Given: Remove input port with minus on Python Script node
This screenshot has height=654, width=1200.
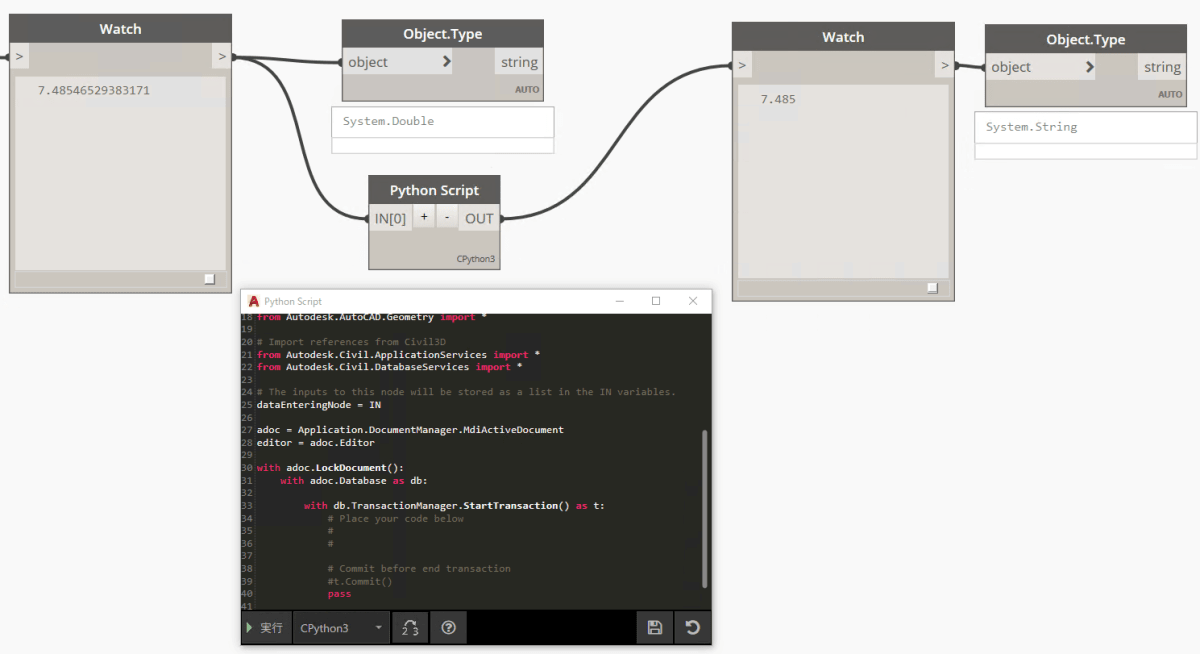Looking at the screenshot, I should pos(447,217).
